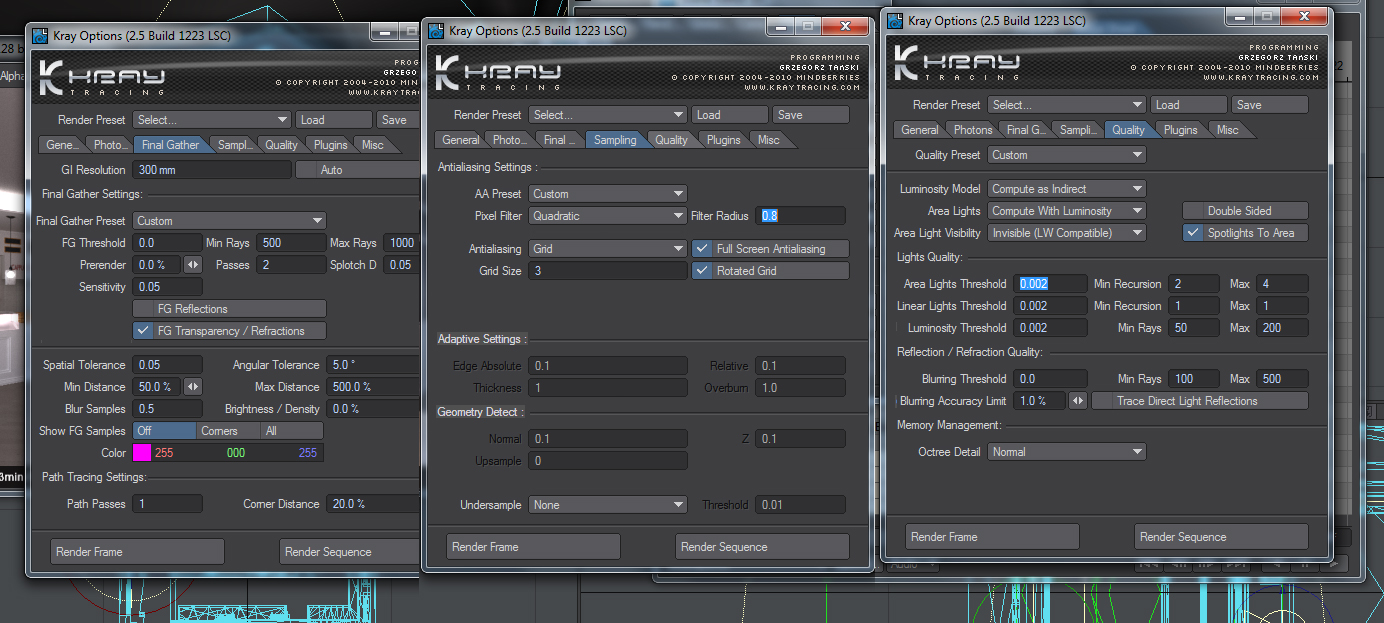Open the Final Gather Preset dropdown

point(229,221)
